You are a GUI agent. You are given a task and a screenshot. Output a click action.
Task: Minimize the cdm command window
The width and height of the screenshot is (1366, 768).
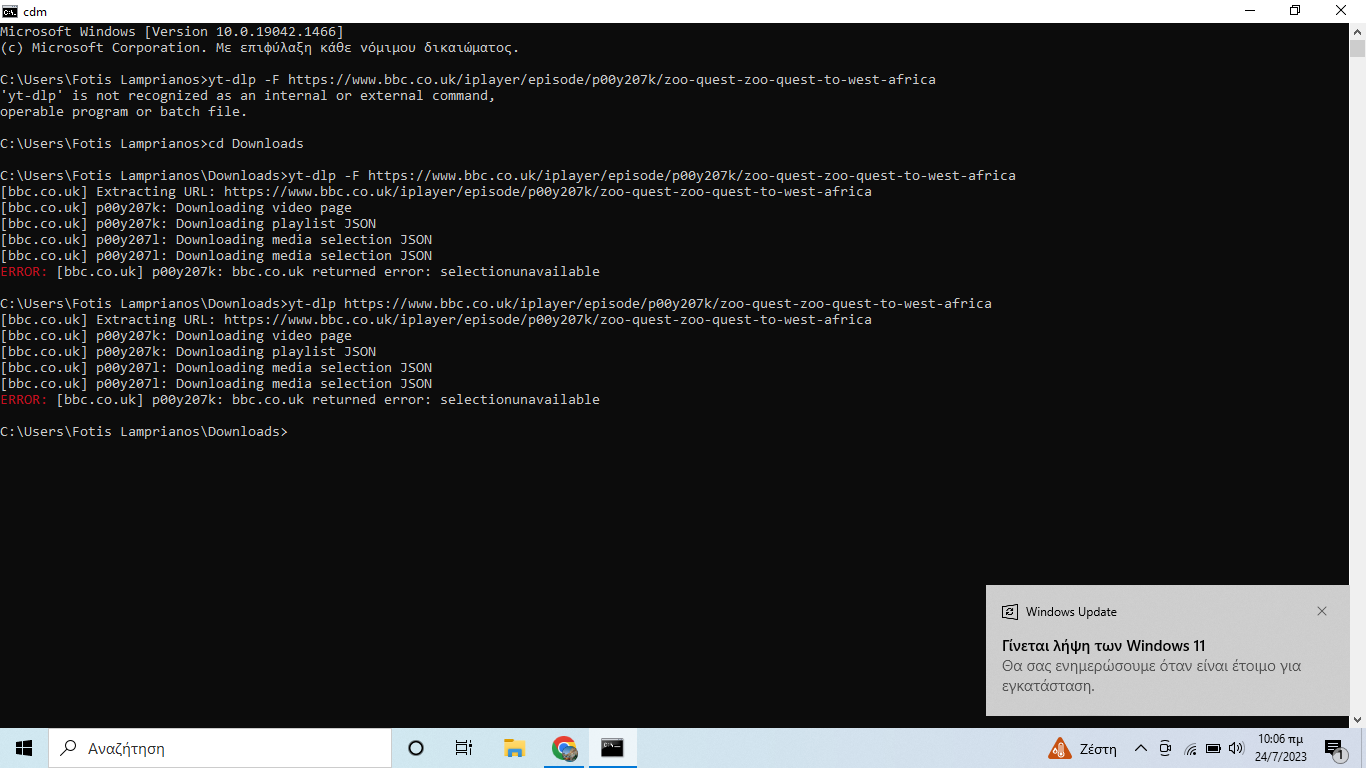point(1249,11)
